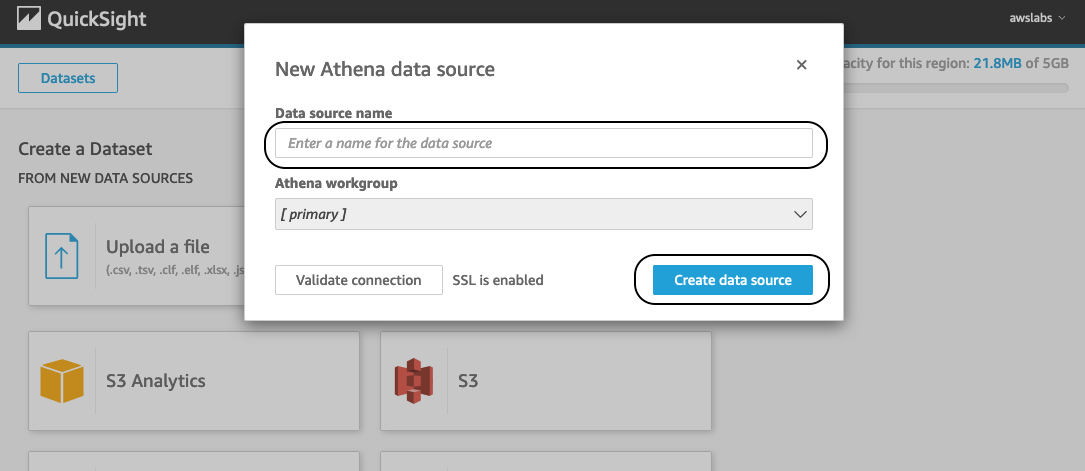Click the QuickSight wordmark in header

[x=97, y=19]
